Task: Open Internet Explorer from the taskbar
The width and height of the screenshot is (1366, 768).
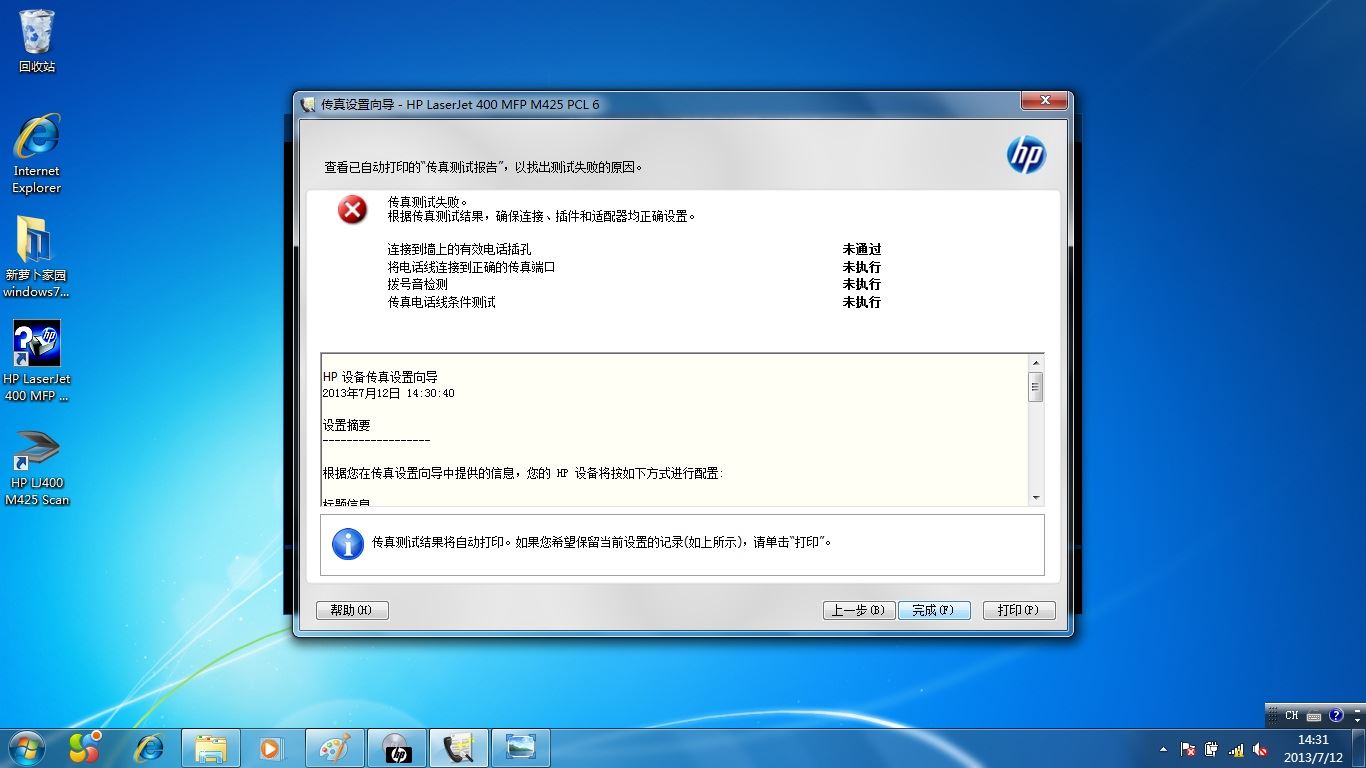Action: [x=149, y=748]
